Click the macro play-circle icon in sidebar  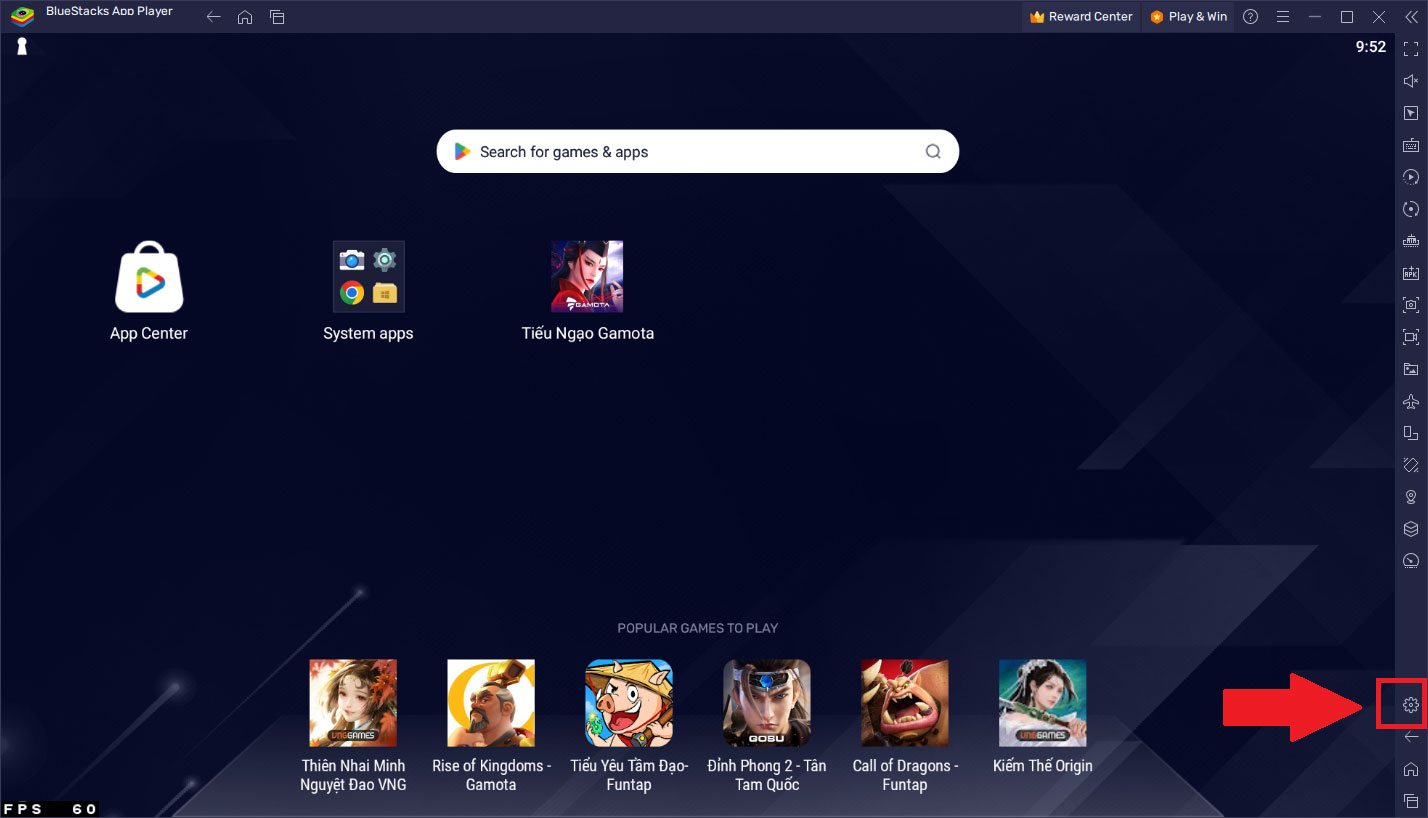click(1410, 176)
